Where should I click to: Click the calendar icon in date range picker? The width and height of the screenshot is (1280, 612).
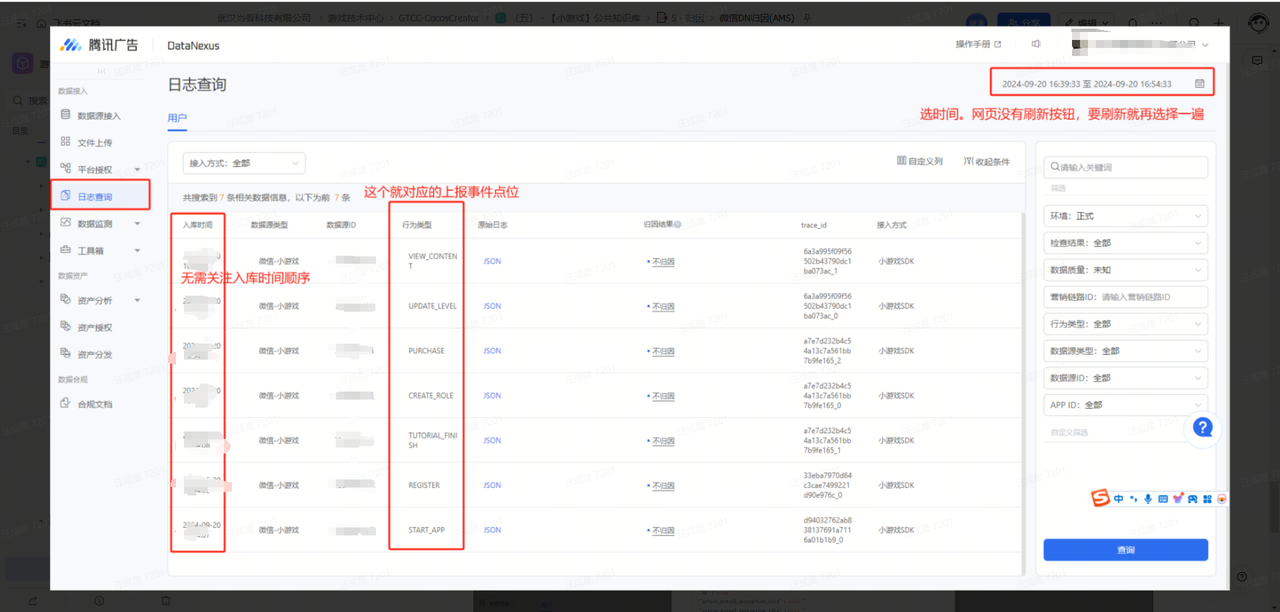pos(1199,84)
